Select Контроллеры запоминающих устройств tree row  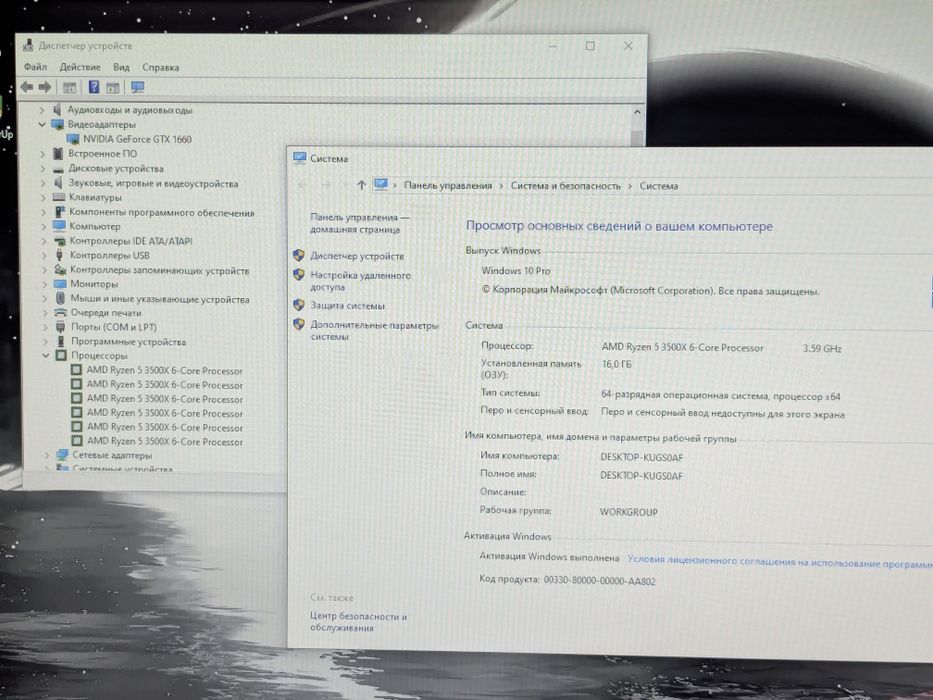[x=159, y=270]
